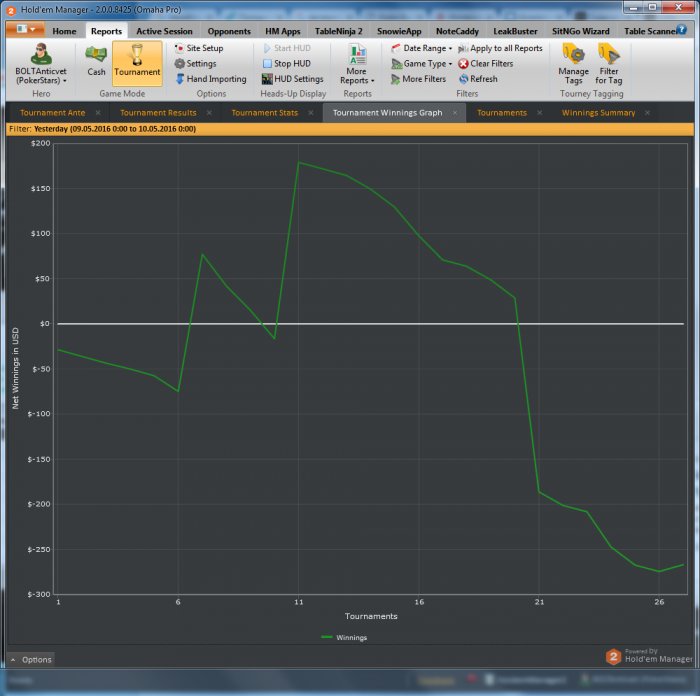Click Clear Filters button
This screenshot has width=700, height=696.
[x=485, y=63]
